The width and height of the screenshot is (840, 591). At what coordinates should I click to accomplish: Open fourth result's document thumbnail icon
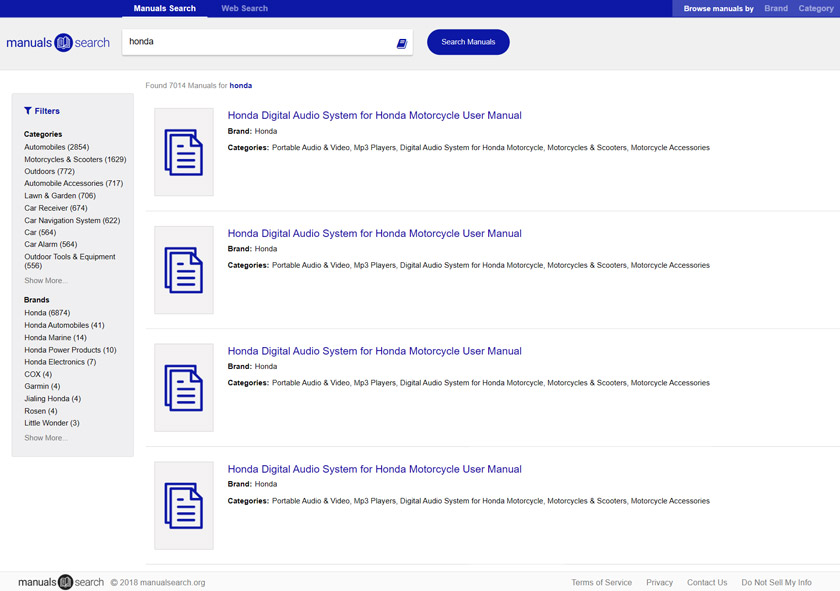coord(184,506)
